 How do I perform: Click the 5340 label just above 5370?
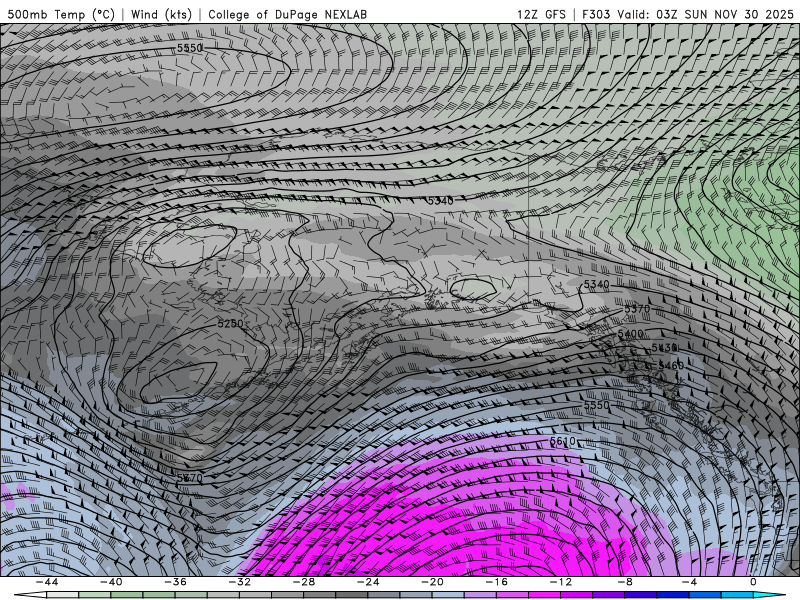click(596, 284)
